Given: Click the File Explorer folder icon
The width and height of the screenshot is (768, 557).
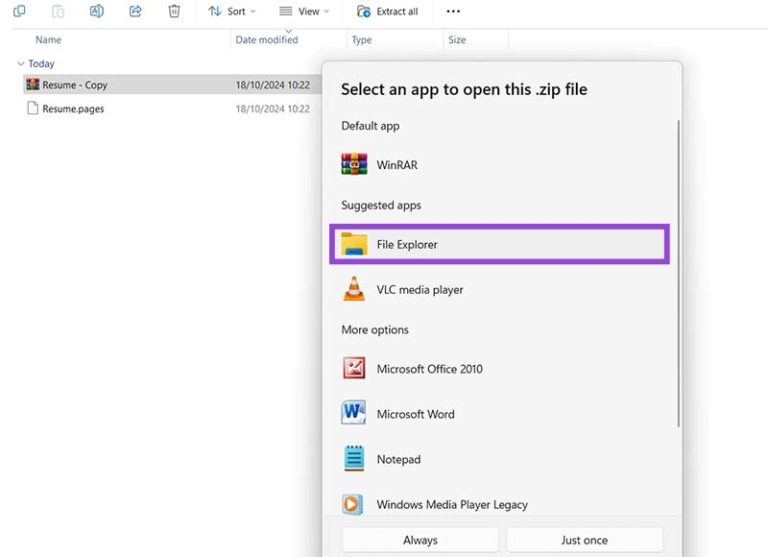Looking at the screenshot, I should pyautogui.click(x=354, y=244).
